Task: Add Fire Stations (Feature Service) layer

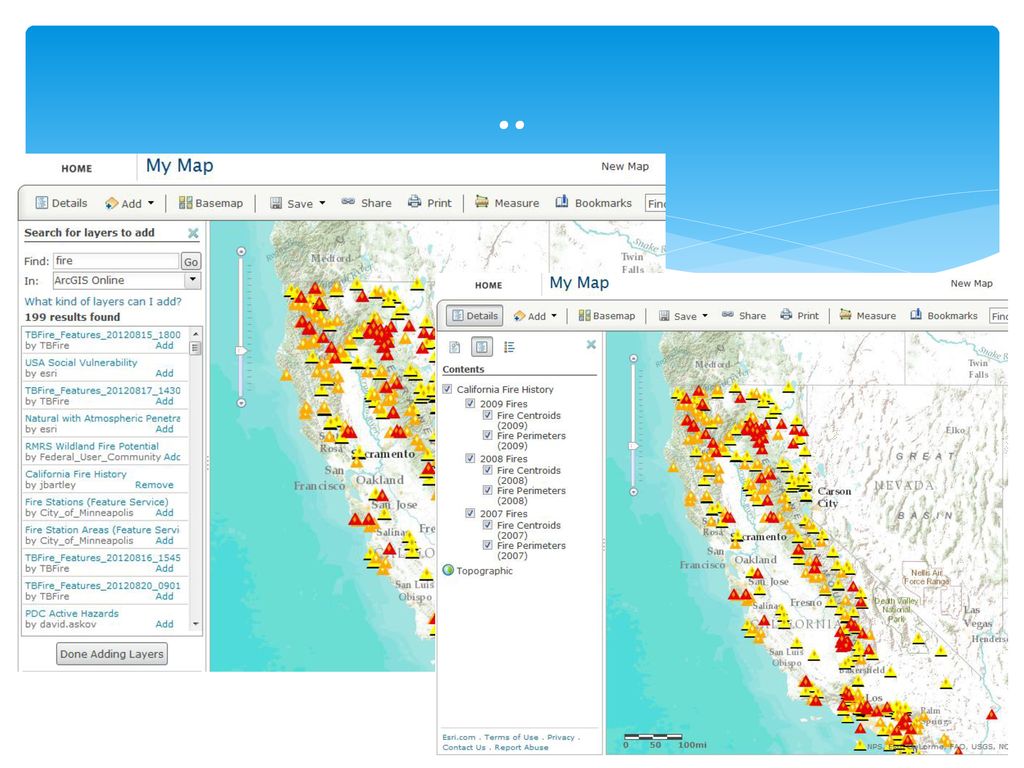Action: (164, 513)
